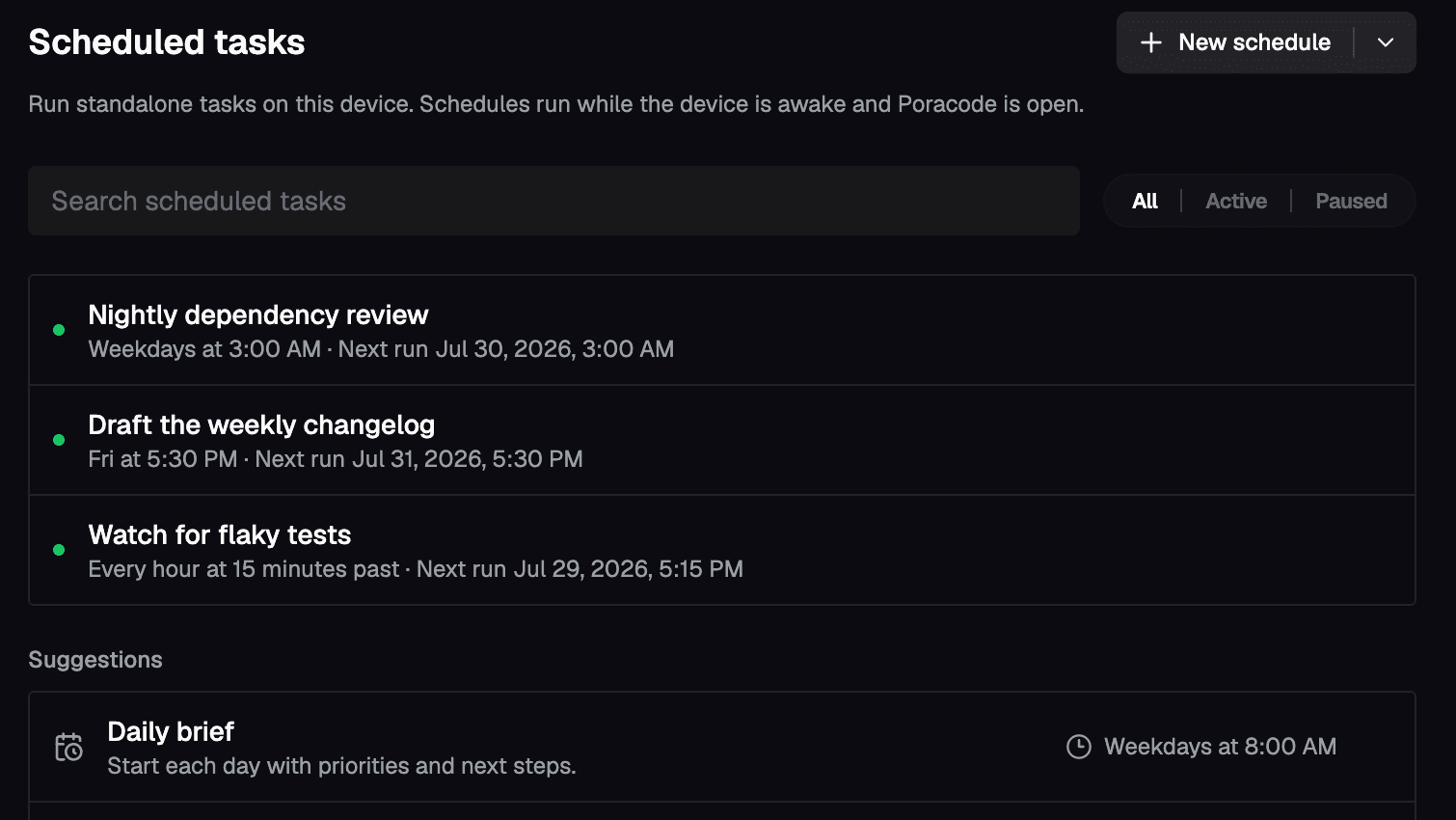Click green status dot of Nightly dependency review

click(59, 330)
